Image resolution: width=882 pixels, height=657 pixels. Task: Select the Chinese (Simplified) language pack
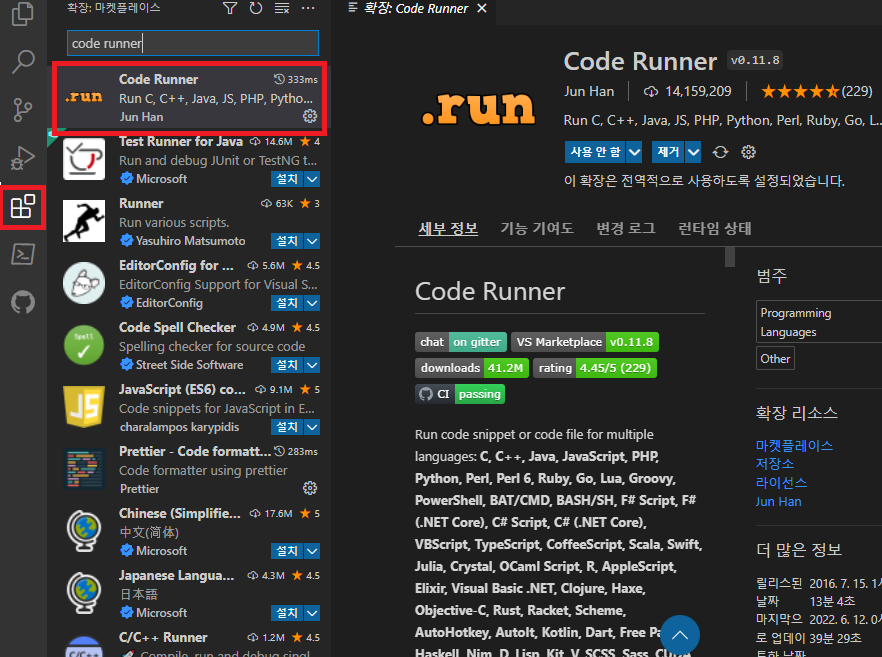190,531
